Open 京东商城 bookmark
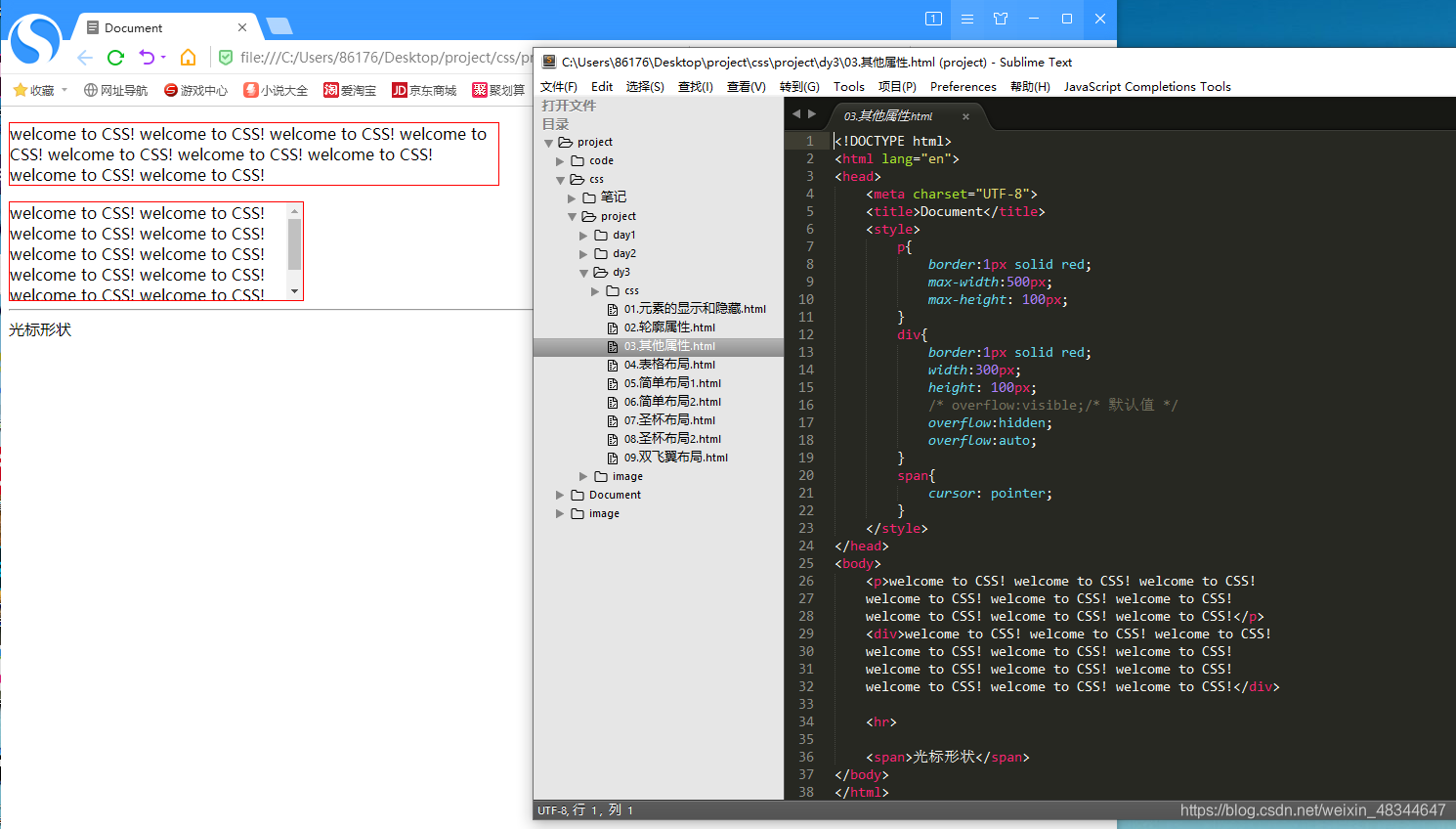This screenshot has height=829, width=1456. (x=424, y=90)
